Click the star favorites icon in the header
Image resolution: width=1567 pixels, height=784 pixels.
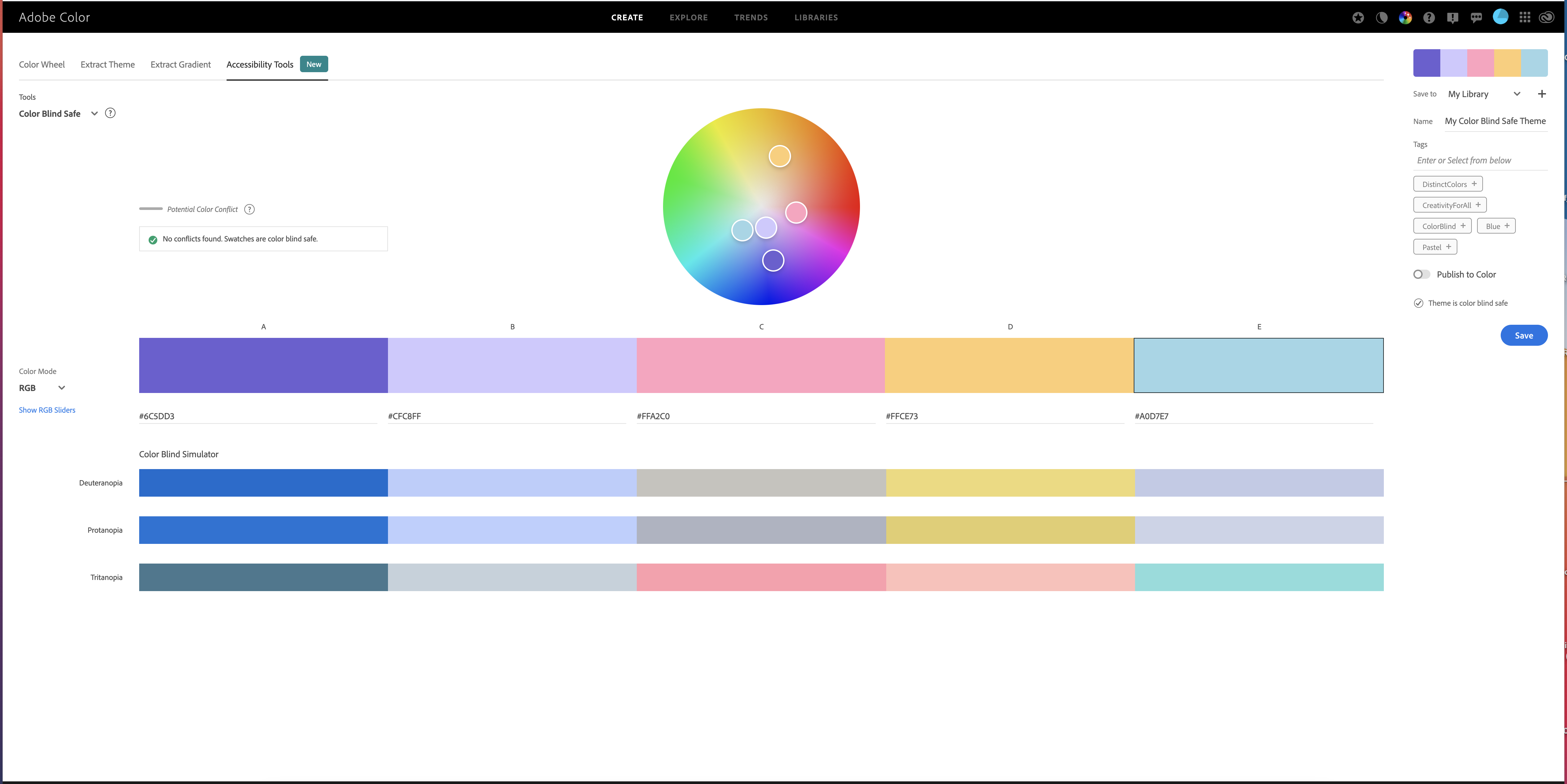(x=1358, y=17)
